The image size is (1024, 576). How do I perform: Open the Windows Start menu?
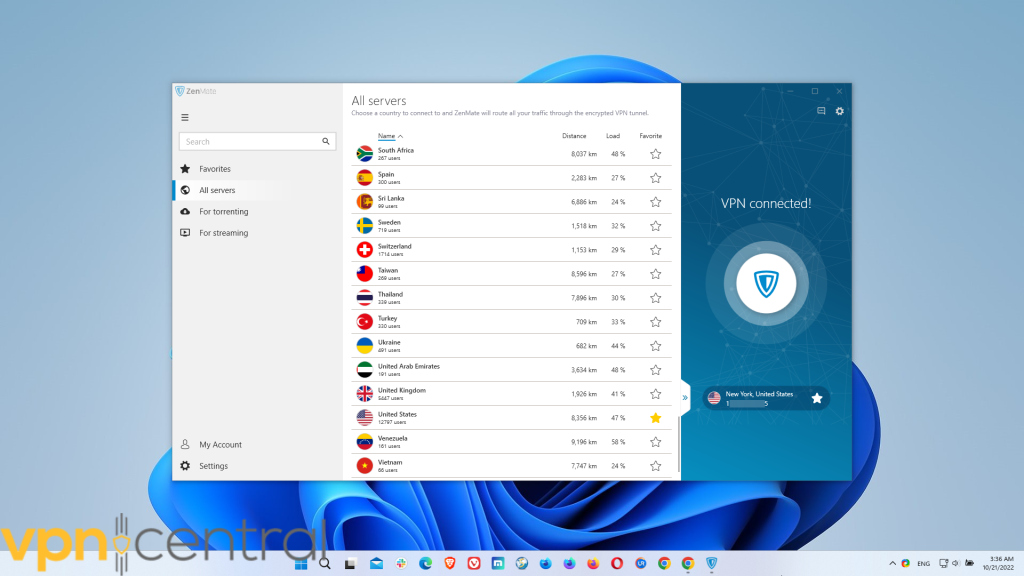pyautogui.click(x=301, y=564)
